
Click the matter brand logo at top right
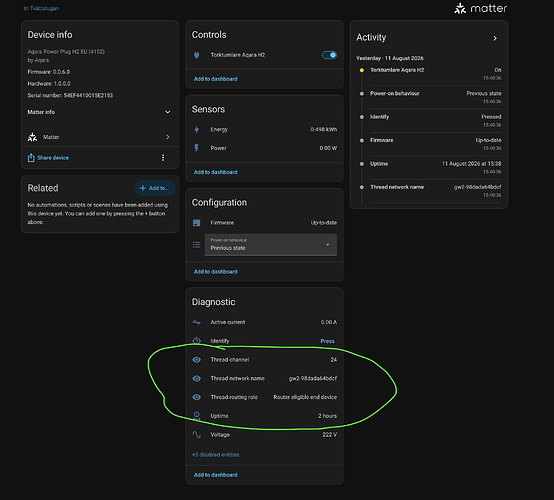[481, 8]
